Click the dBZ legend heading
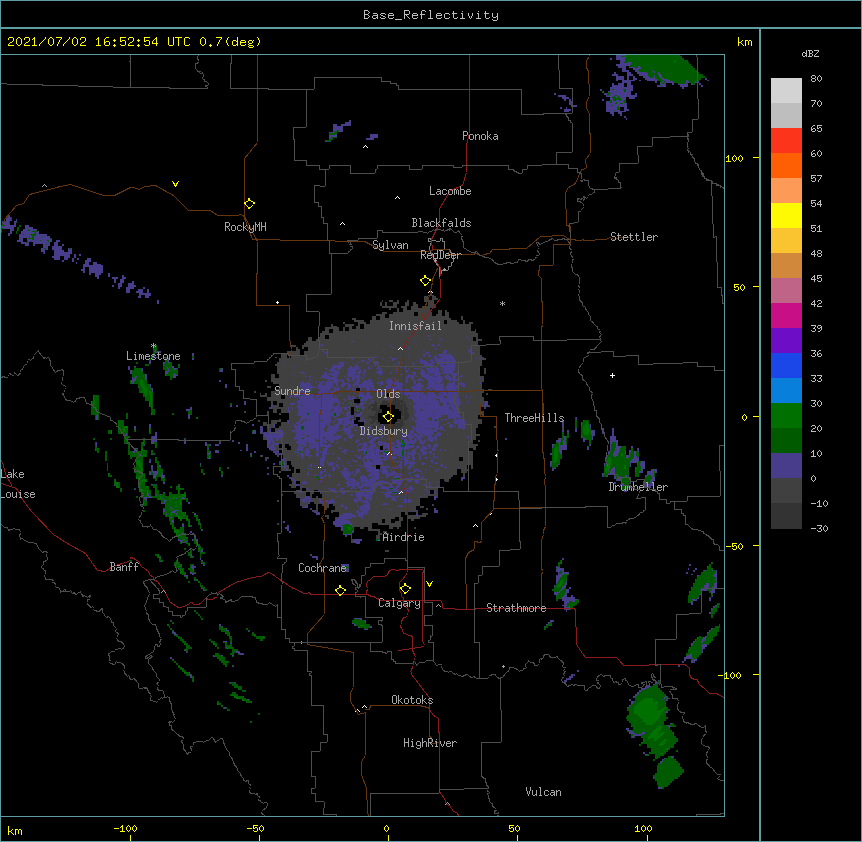This screenshot has width=862, height=842. point(810,53)
